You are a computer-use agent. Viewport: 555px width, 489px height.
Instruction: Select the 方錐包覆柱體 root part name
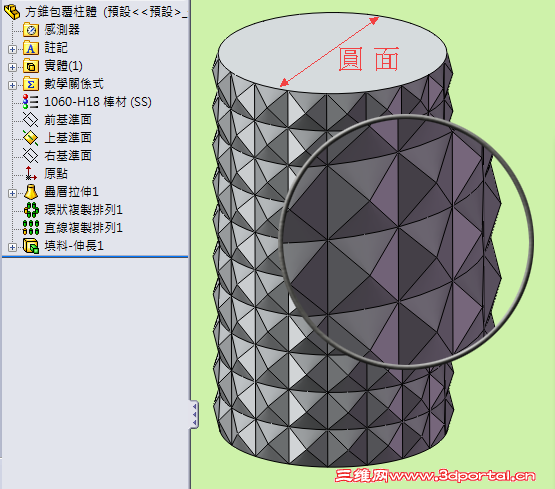tap(61, 12)
